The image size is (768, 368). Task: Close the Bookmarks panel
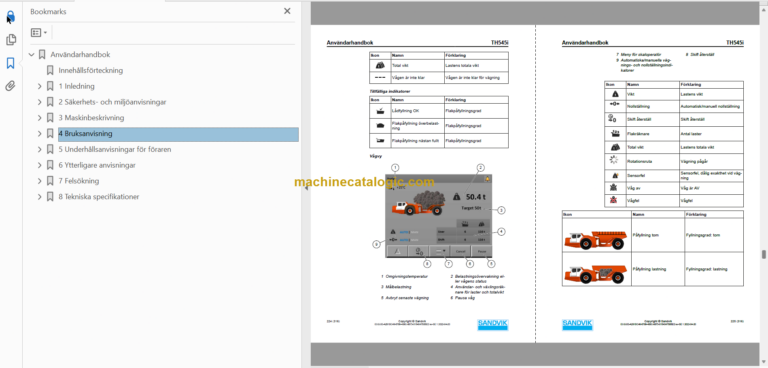click(287, 11)
